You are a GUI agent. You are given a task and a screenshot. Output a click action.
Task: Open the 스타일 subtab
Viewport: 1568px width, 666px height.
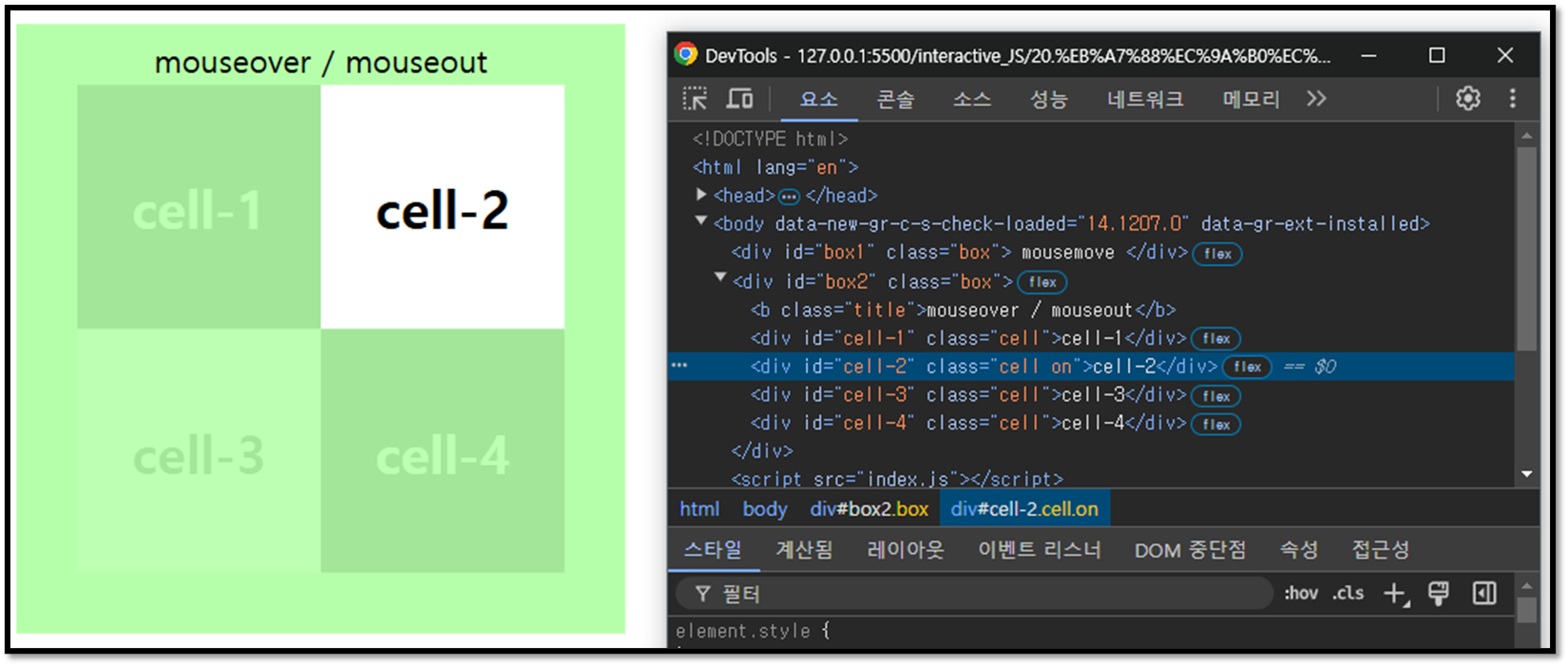[714, 549]
